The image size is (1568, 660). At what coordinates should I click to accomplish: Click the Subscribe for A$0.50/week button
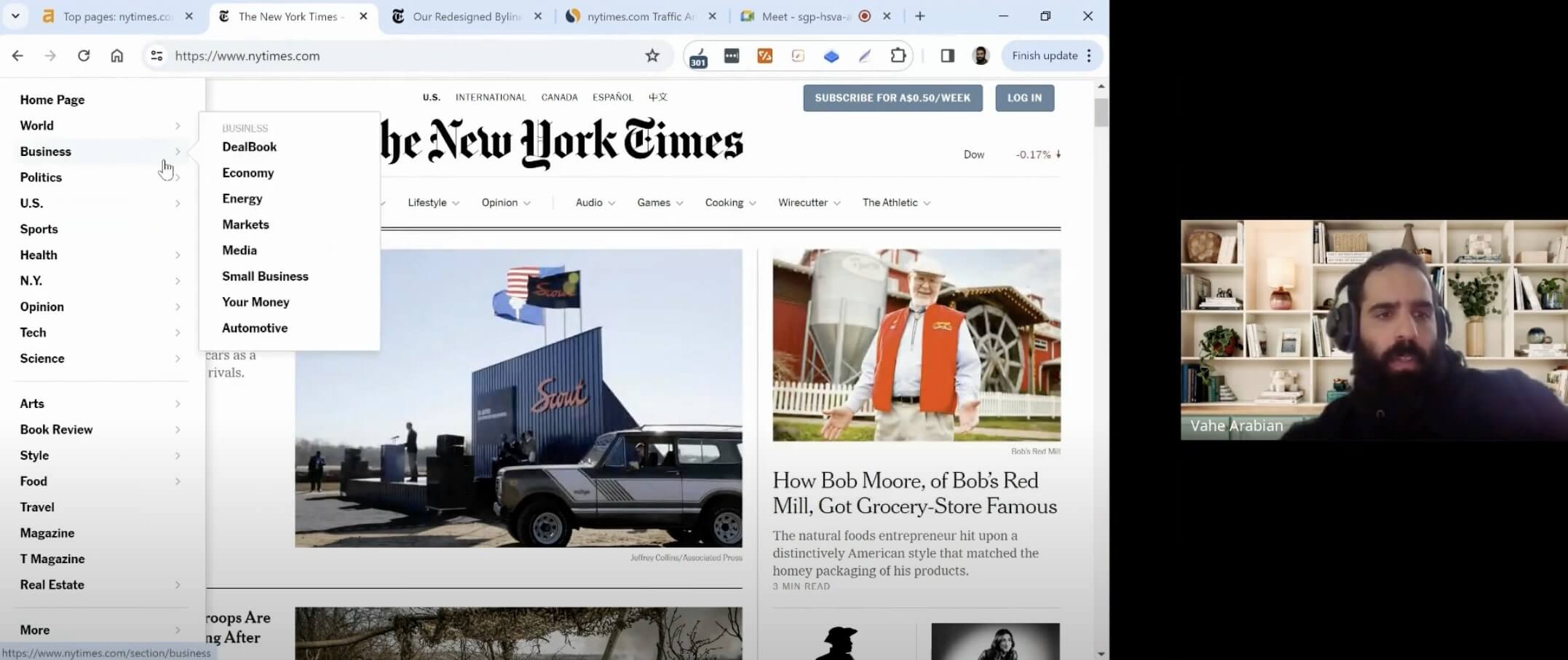pos(892,98)
